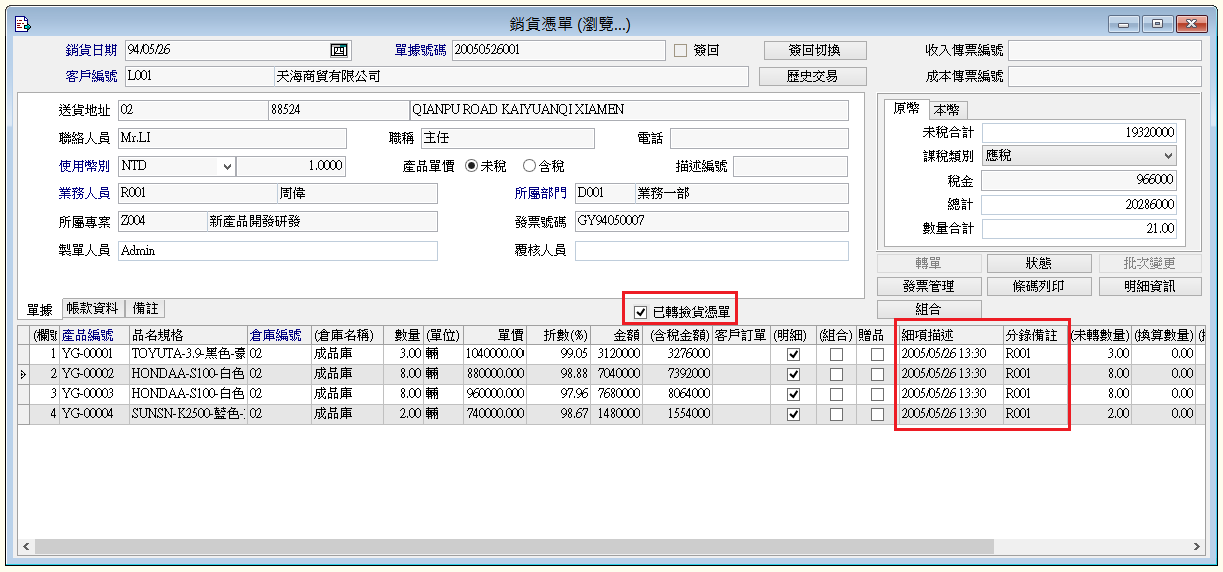This screenshot has height=572, width=1223.
Task: Toggle the 已轉撿貨憑單 checkbox
Action: tap(641, 312)
